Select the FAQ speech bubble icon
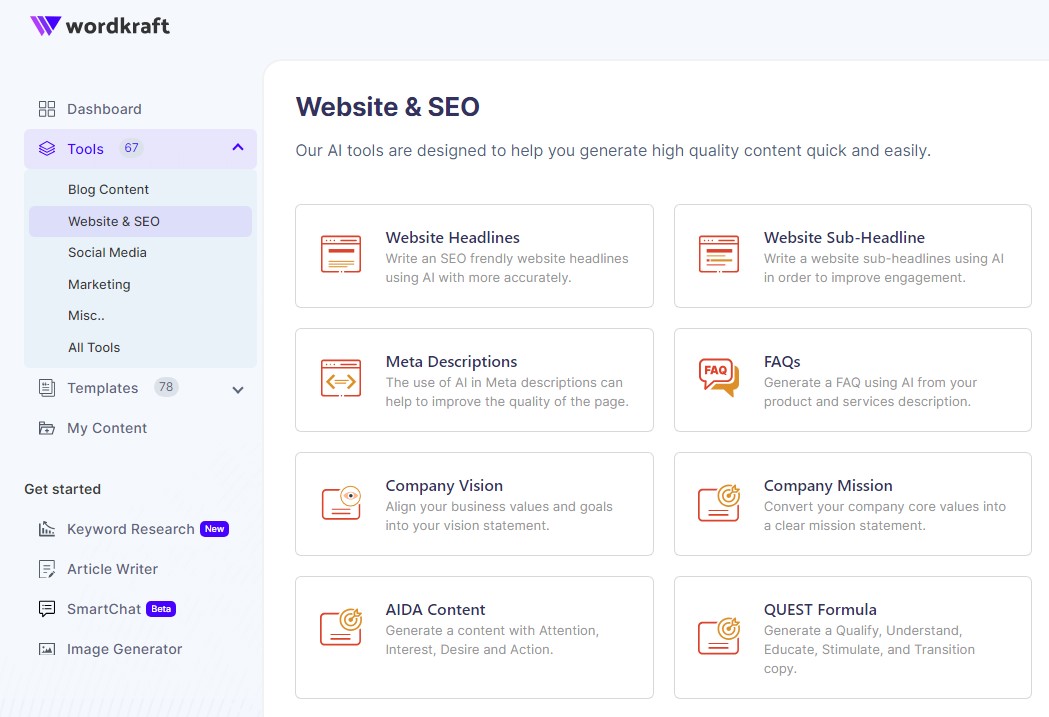 pos(718,379)
